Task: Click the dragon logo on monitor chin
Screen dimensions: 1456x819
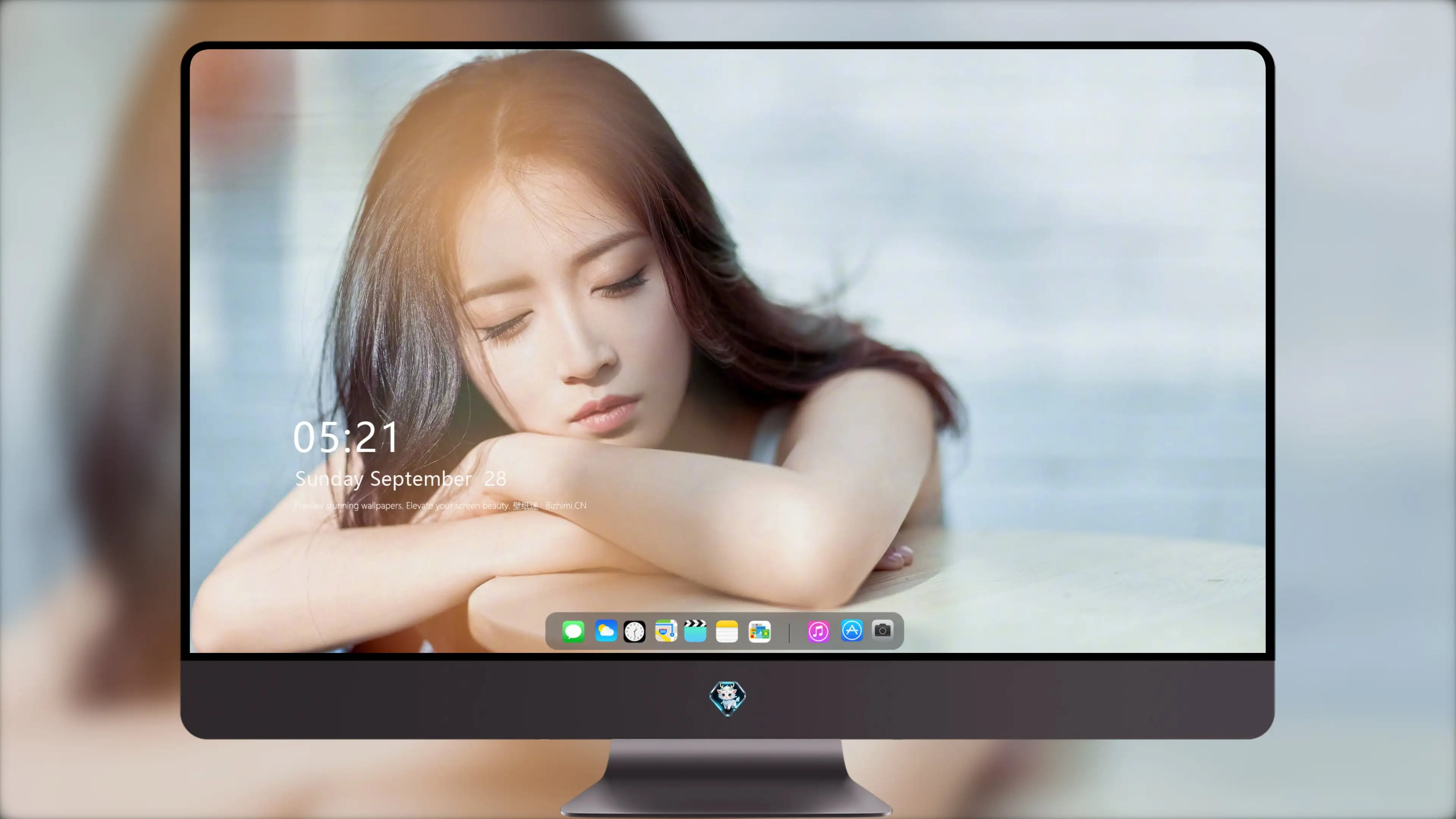Action: pyautogui.click(x=728, y=698)
